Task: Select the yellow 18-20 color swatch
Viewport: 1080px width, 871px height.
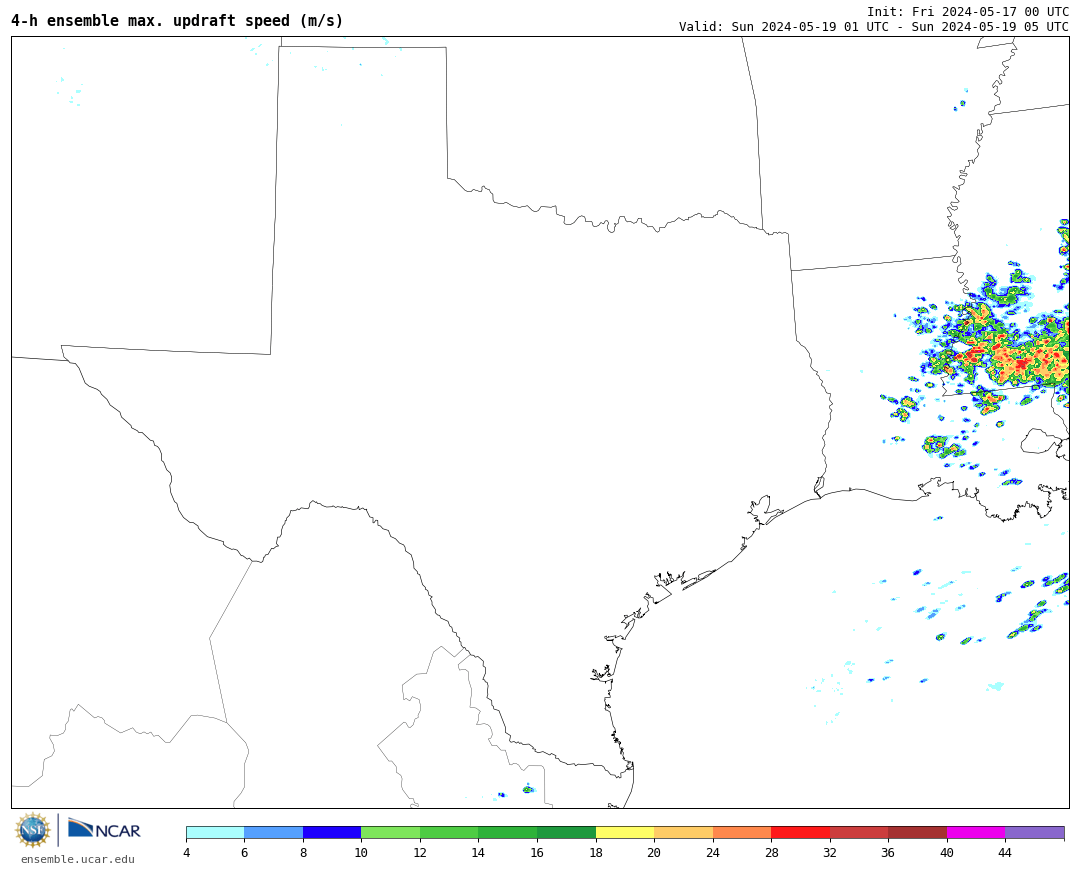Action: click(x=625, y=833)
